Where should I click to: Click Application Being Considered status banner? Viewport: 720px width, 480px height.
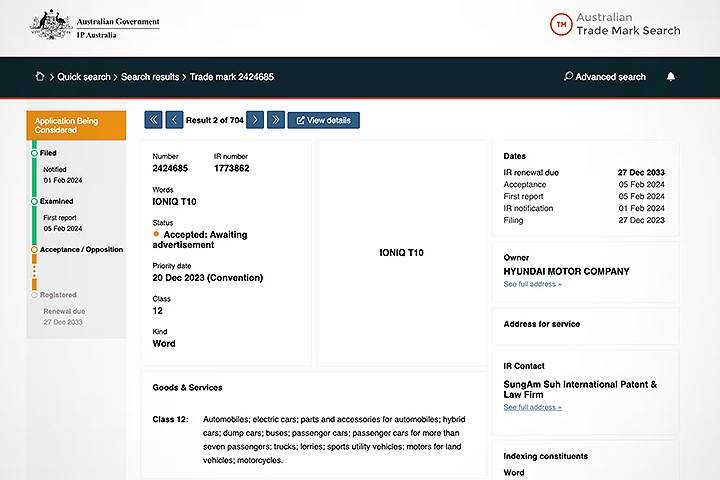tap(76, 125)
